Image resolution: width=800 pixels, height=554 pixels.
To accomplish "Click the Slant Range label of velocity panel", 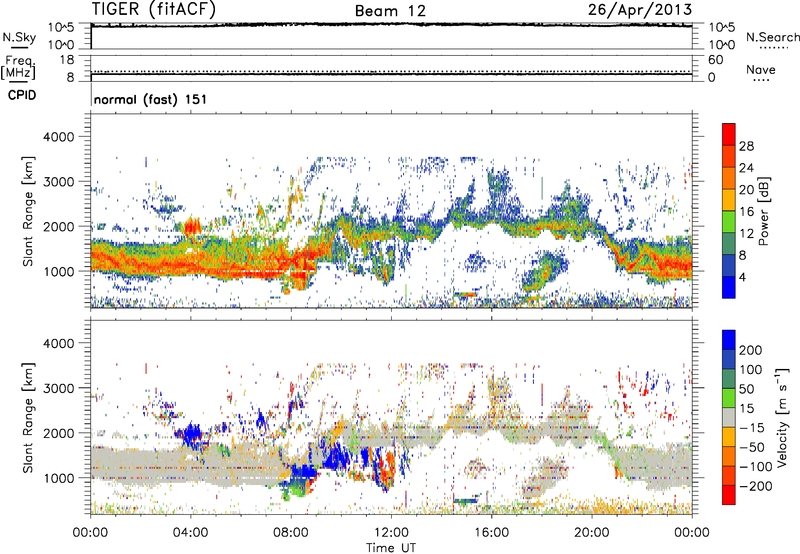I will [x=28, y=418].
